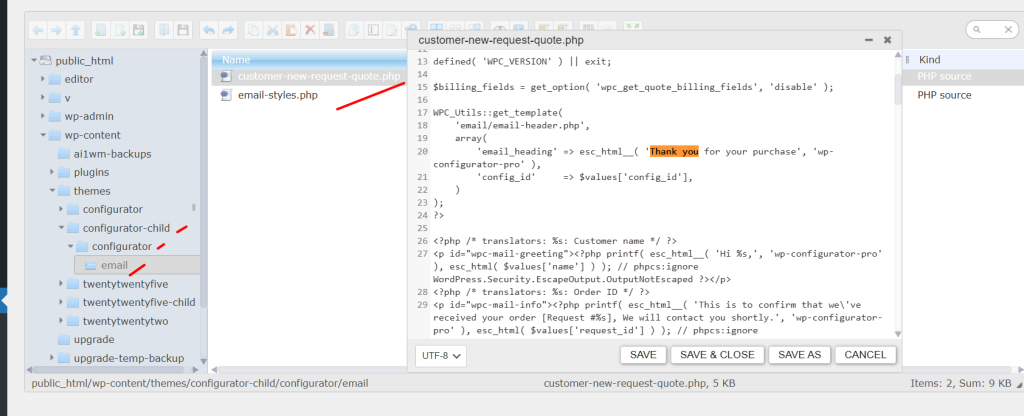
Task: Collapse the wp-content folder arrow
Action: [x=43, y=135]
